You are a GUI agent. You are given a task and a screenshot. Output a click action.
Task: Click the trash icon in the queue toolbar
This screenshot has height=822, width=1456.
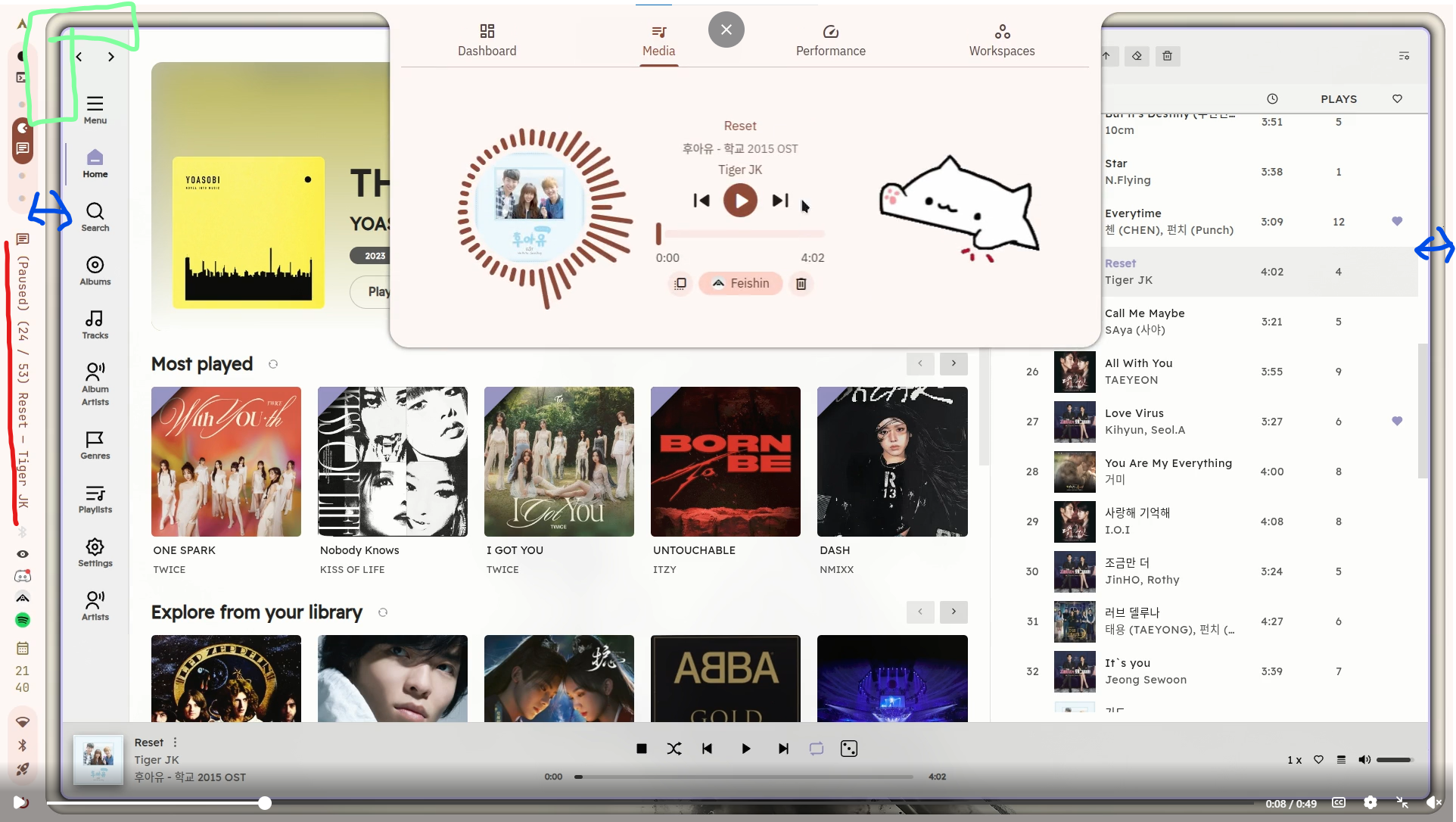click(1167, 56)
